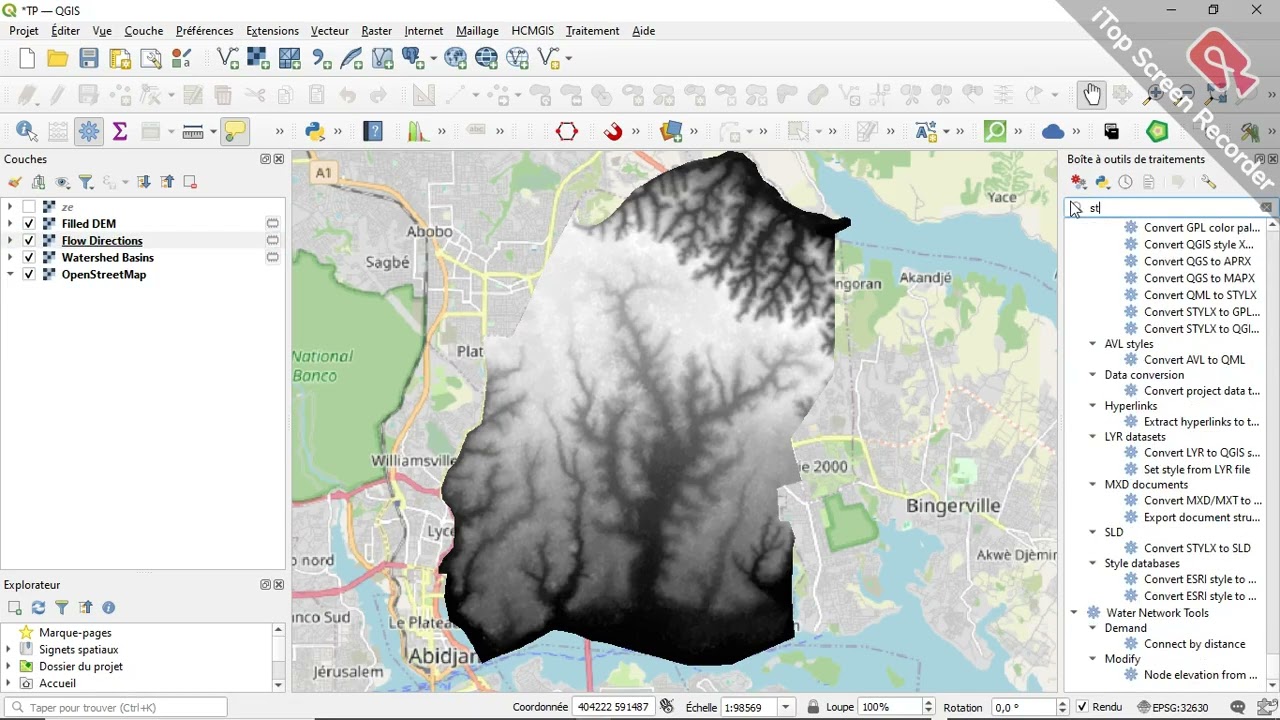Open the field calculator abacus icon
Screen dimensions: 1280x720
(58, 131)
